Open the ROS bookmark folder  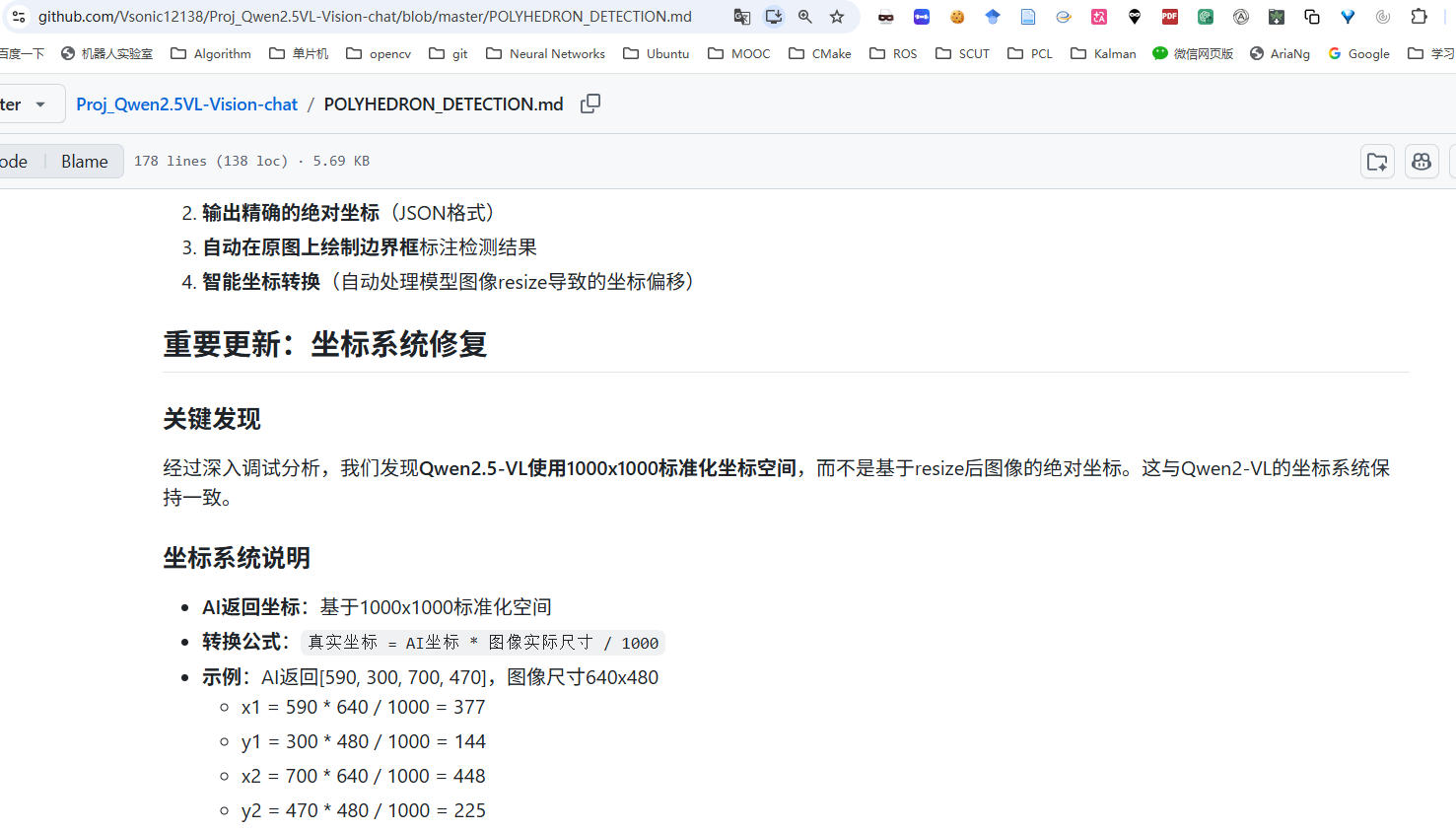[x=893, y=53]
